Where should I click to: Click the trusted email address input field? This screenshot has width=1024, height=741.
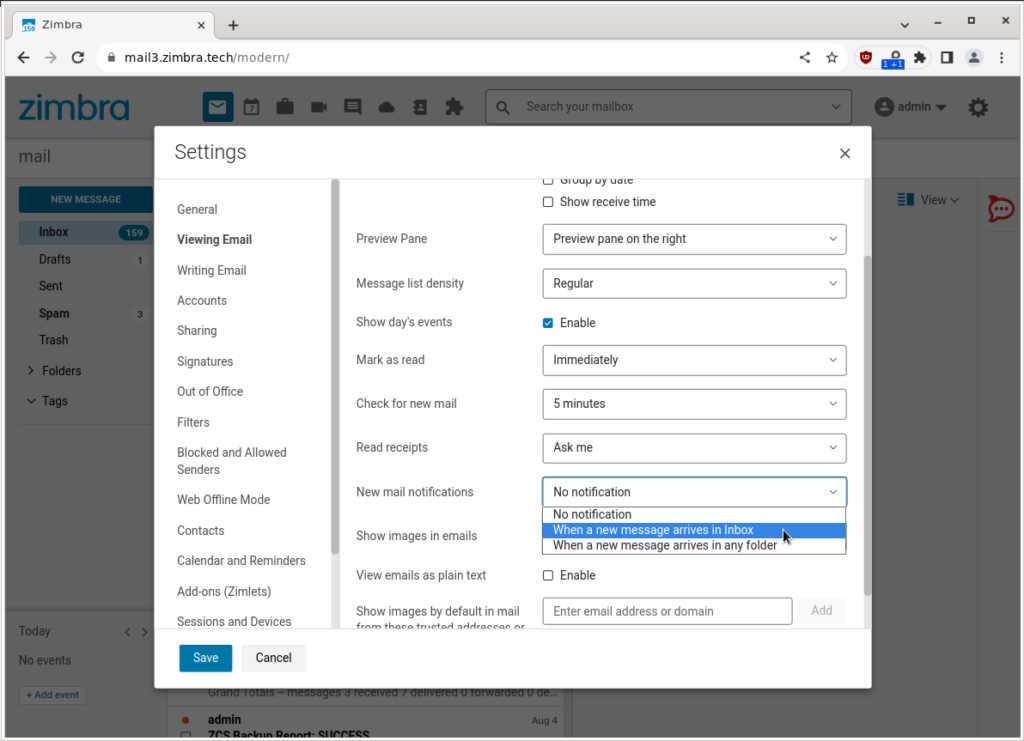point(667,610)
